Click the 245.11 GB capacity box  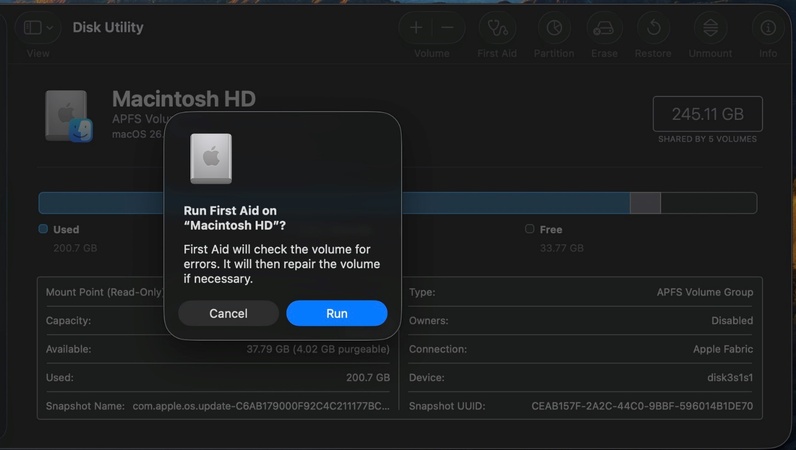[708, 114]
